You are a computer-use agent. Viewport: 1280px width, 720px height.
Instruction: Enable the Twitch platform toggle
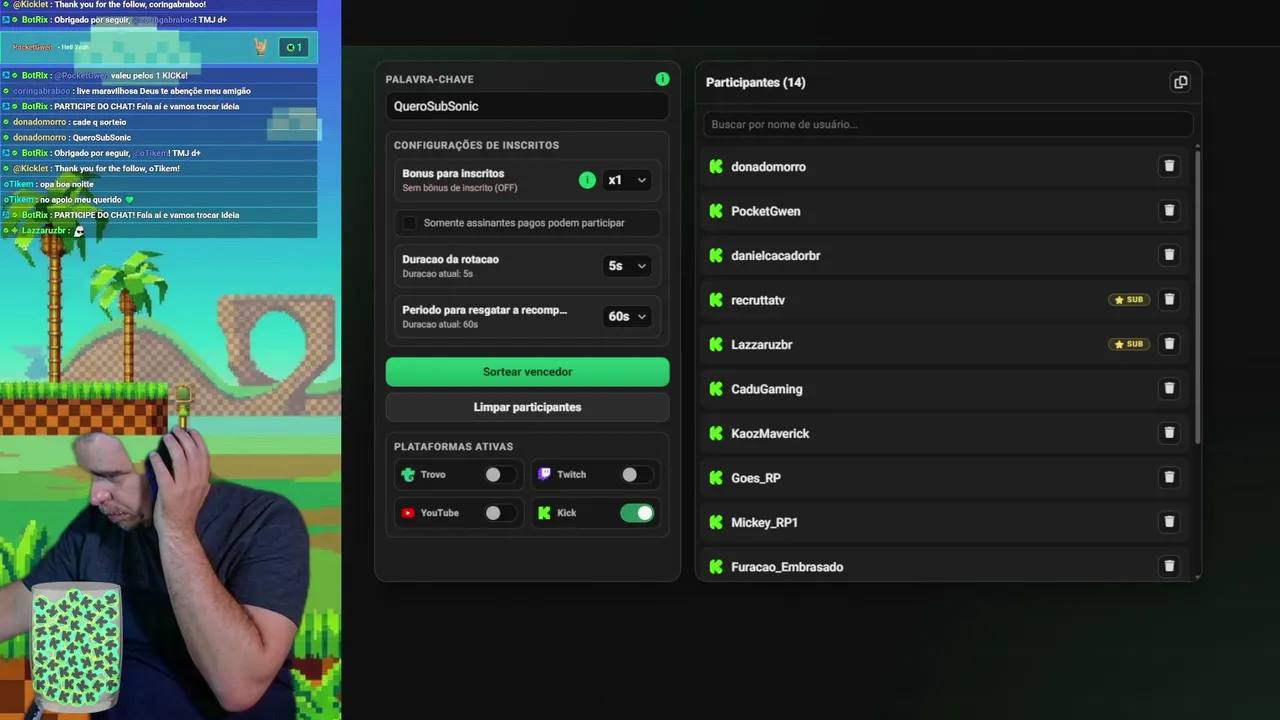[637, 475]
